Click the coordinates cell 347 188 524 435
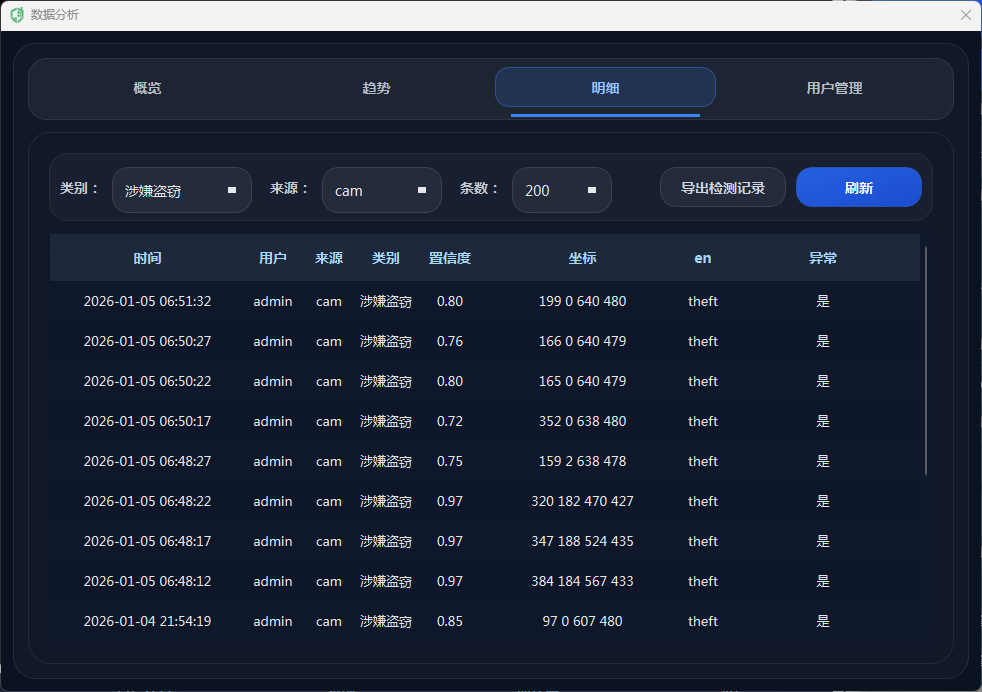Screen dimensions: 982x692 click(x=582, y=542)
